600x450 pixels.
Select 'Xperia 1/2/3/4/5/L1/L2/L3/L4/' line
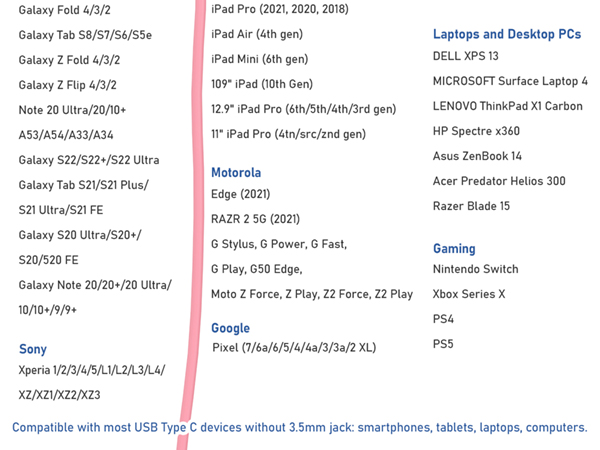pos(92,370)
